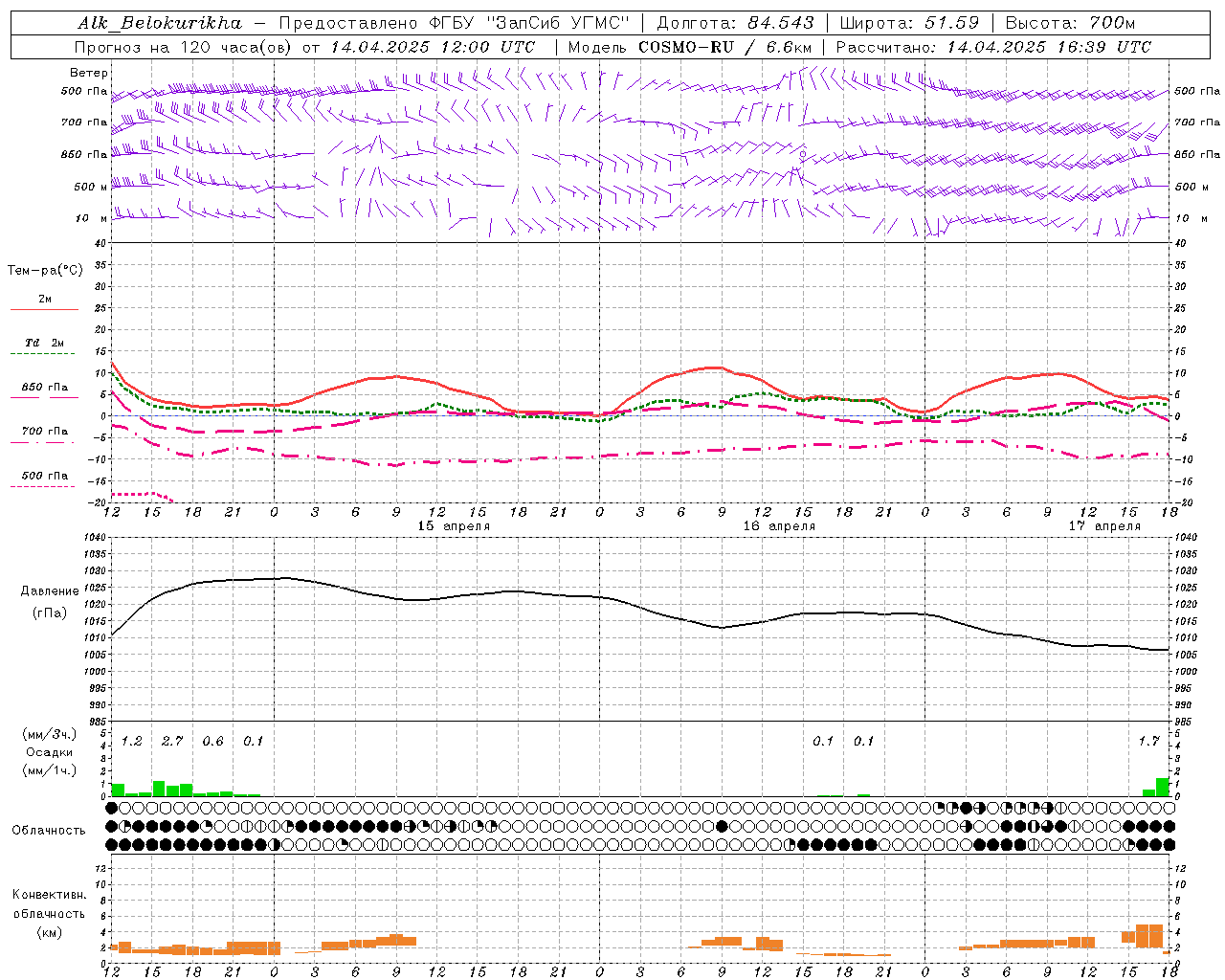This screenshot has width=1225, height=980.
Task: Click the "Облачность" cloud cover label
Action: (x=49, y=831)
